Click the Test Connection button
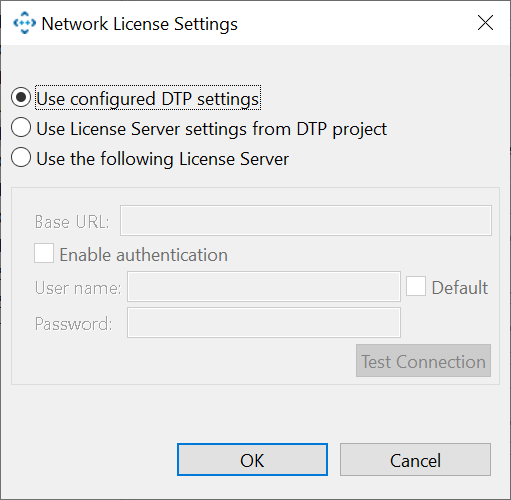This screenshot has height=500, width=511. (423, 361)
